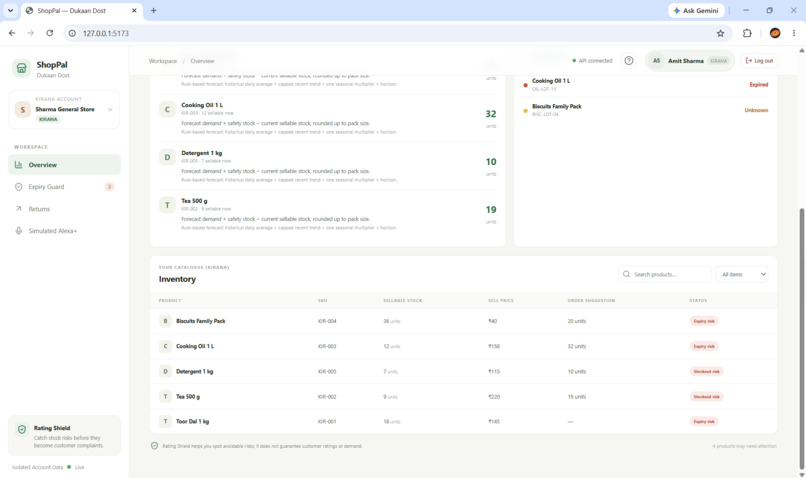Open Chrome extensions puzzle icon
The width and height of the screenshot is (806, 478).
coord(747,33)
